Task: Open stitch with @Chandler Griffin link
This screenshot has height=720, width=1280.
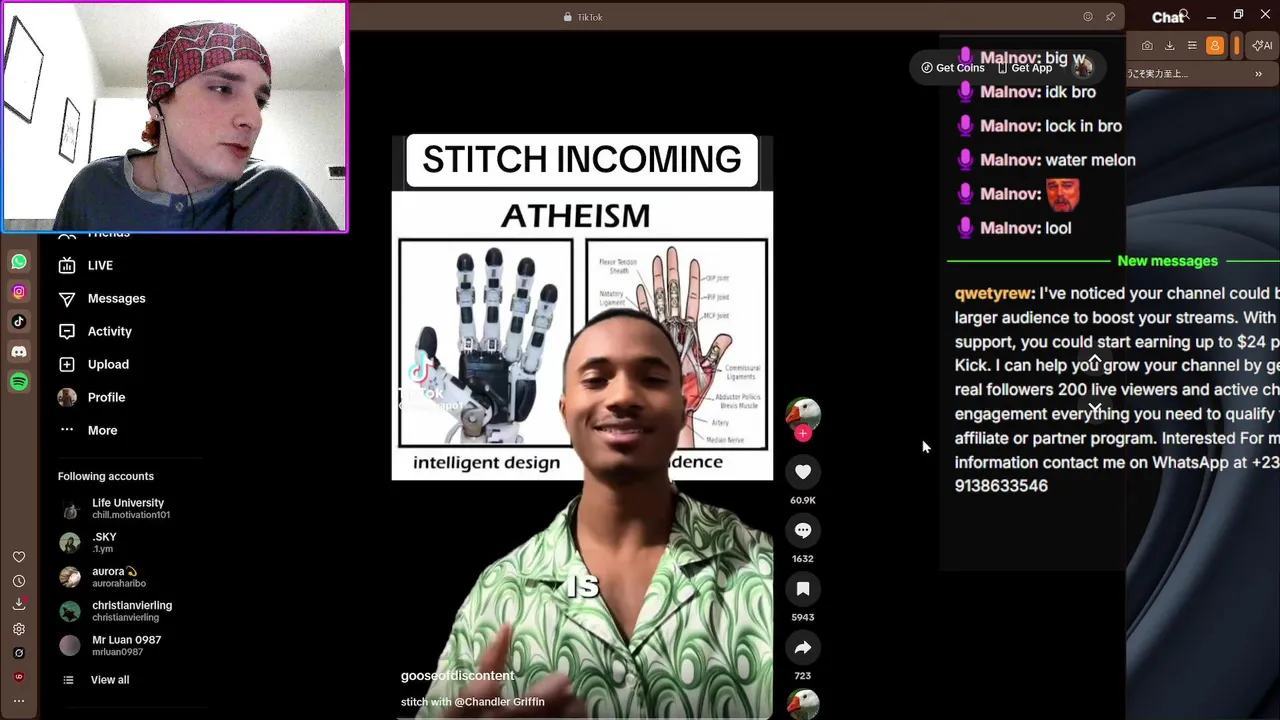Action: 473,702
